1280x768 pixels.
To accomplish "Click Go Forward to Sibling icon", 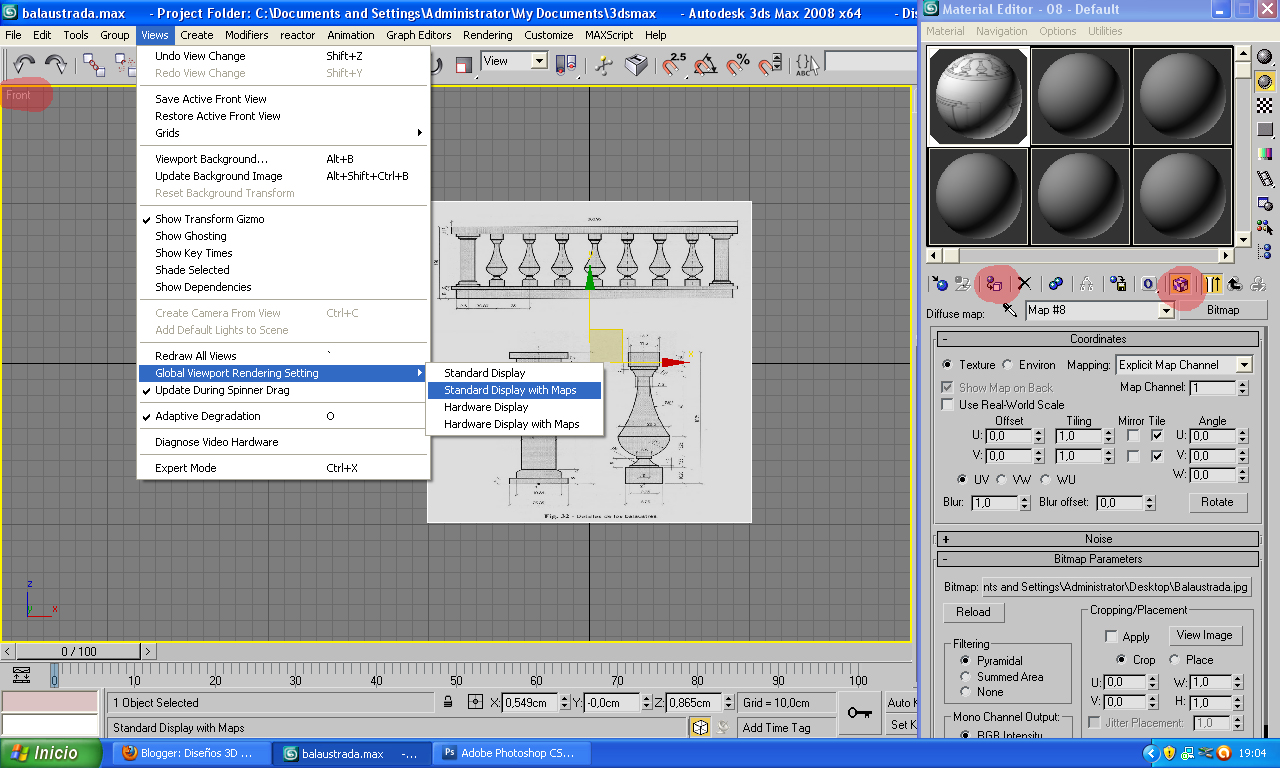I will pos(1257,284).
